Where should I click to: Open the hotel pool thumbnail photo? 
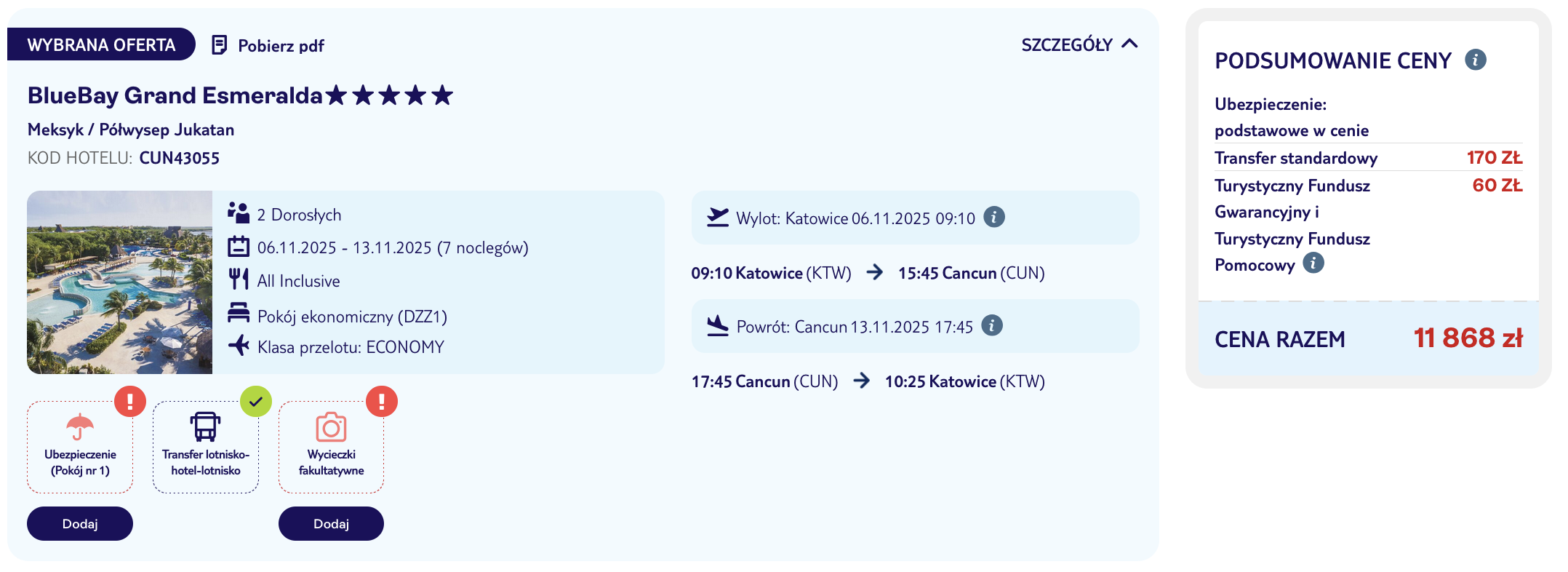(x=120, y=282)
